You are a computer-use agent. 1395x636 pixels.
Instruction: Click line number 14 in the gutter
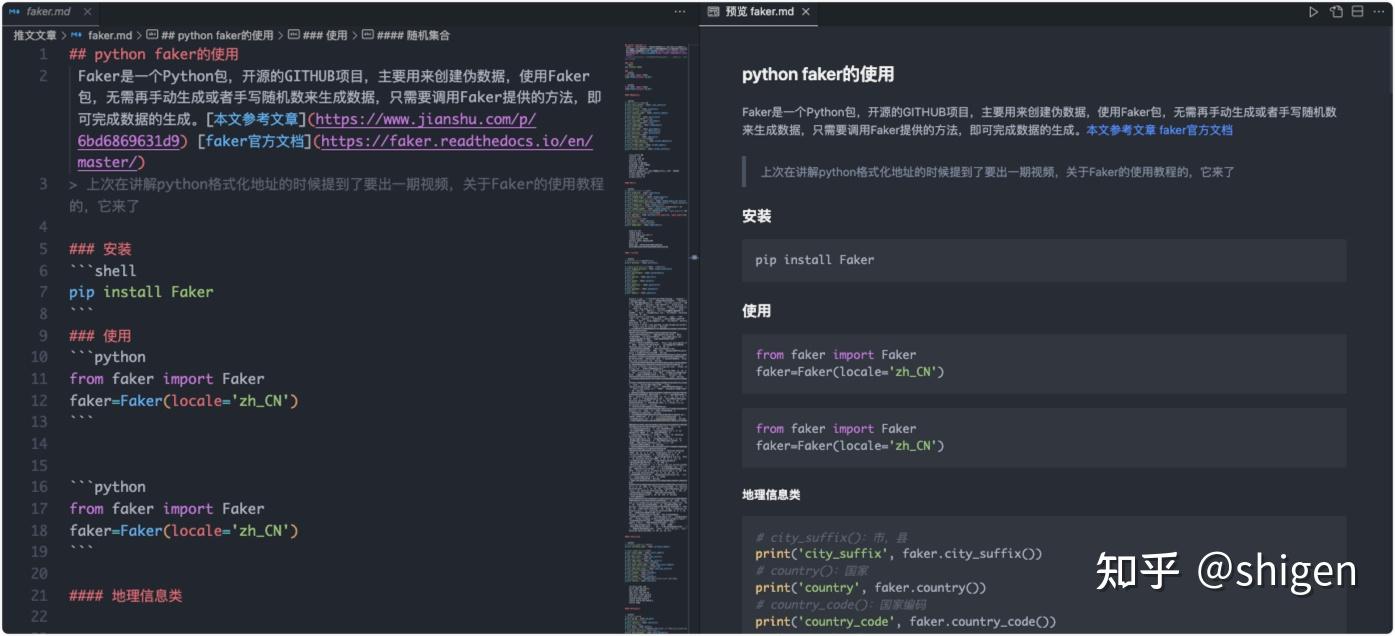pyautogui.click(x=39, y=444)
